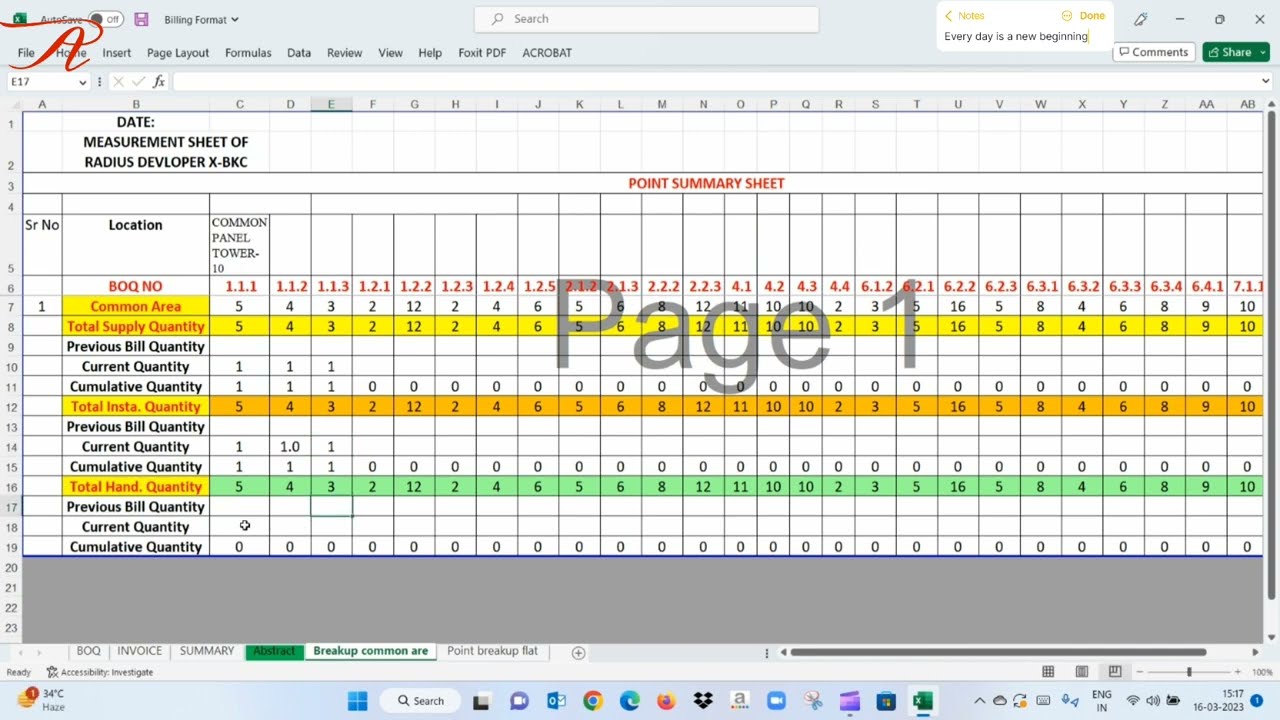Open Outlook from the taskbar
The width and height of the screenshot is (1280, 720).
point(556,701)
